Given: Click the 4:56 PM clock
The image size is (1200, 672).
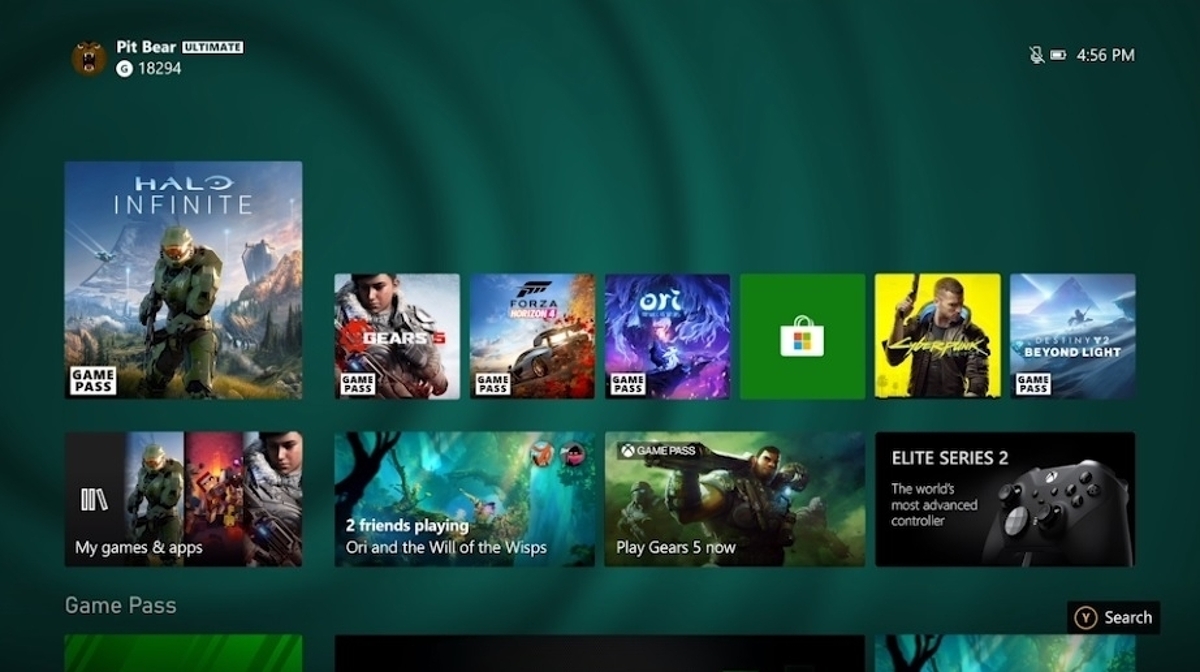Looking at the screenshot, I should pyautogui.click(x=1105, y=55).
